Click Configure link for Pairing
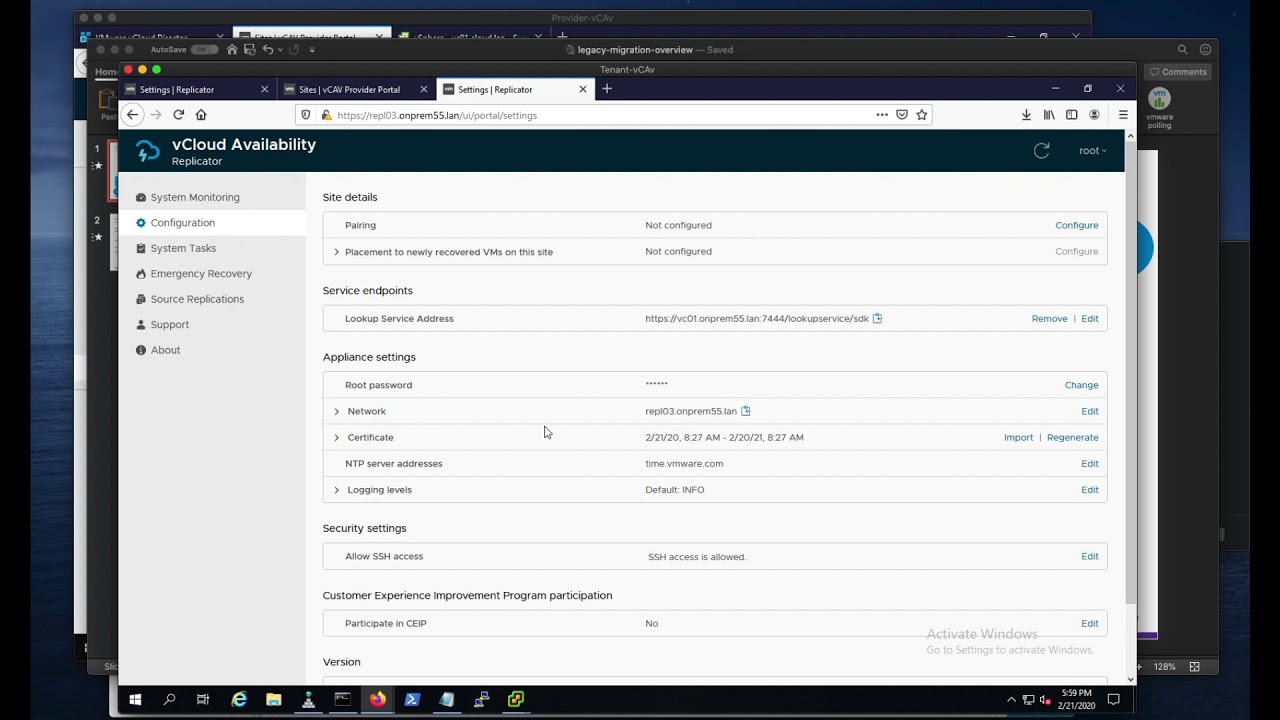This screenshot has width=1280, height=720. click(x=1077, y=225)
